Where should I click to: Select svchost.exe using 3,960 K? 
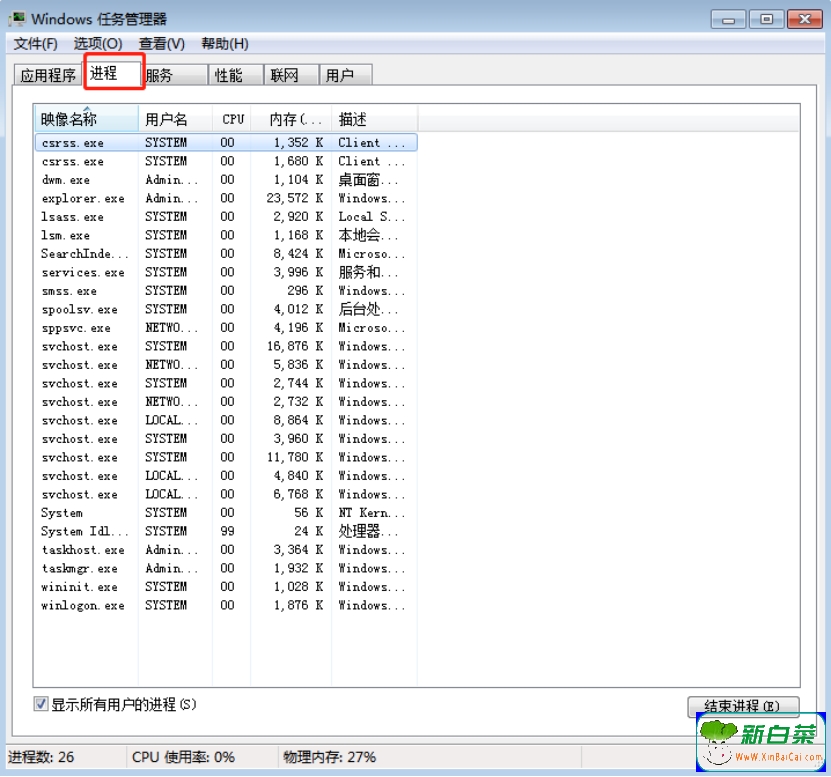(x=226, y=439)
